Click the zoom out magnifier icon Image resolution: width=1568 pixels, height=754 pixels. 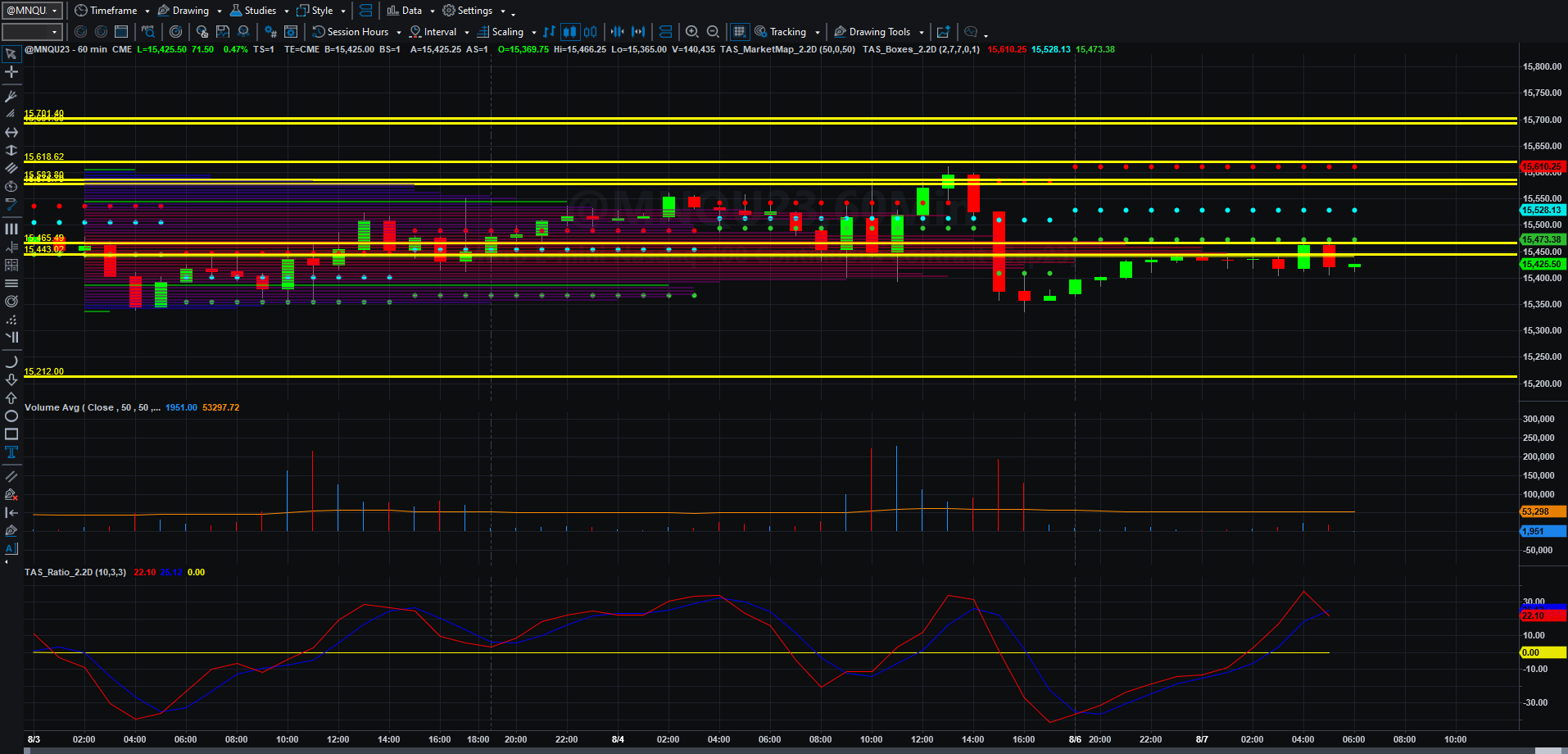713,32
